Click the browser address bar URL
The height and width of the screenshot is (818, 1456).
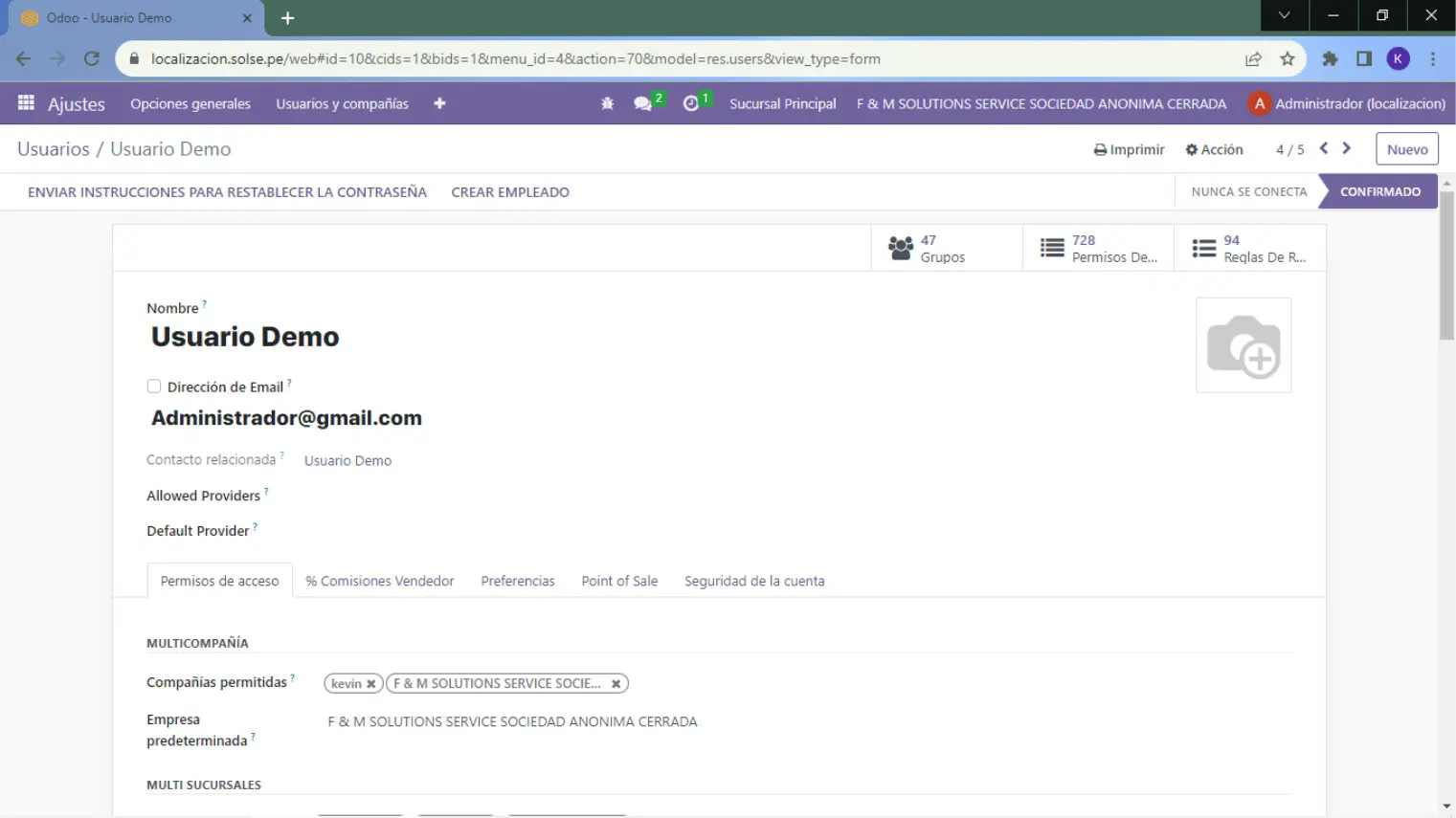click(x=515, y=58)
